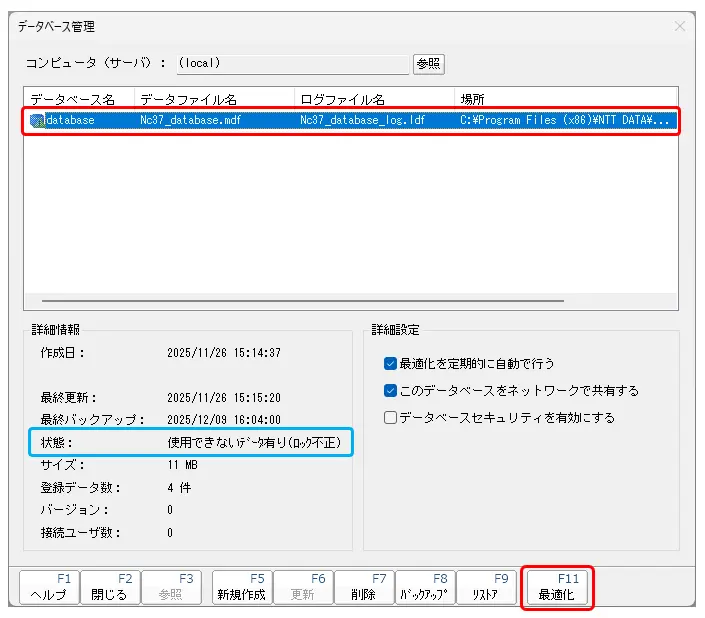This screenshot has width=705, height=618.
Task: Enable database security checkbox (データベースセキュリティを有効にする)
Action: 391,417
